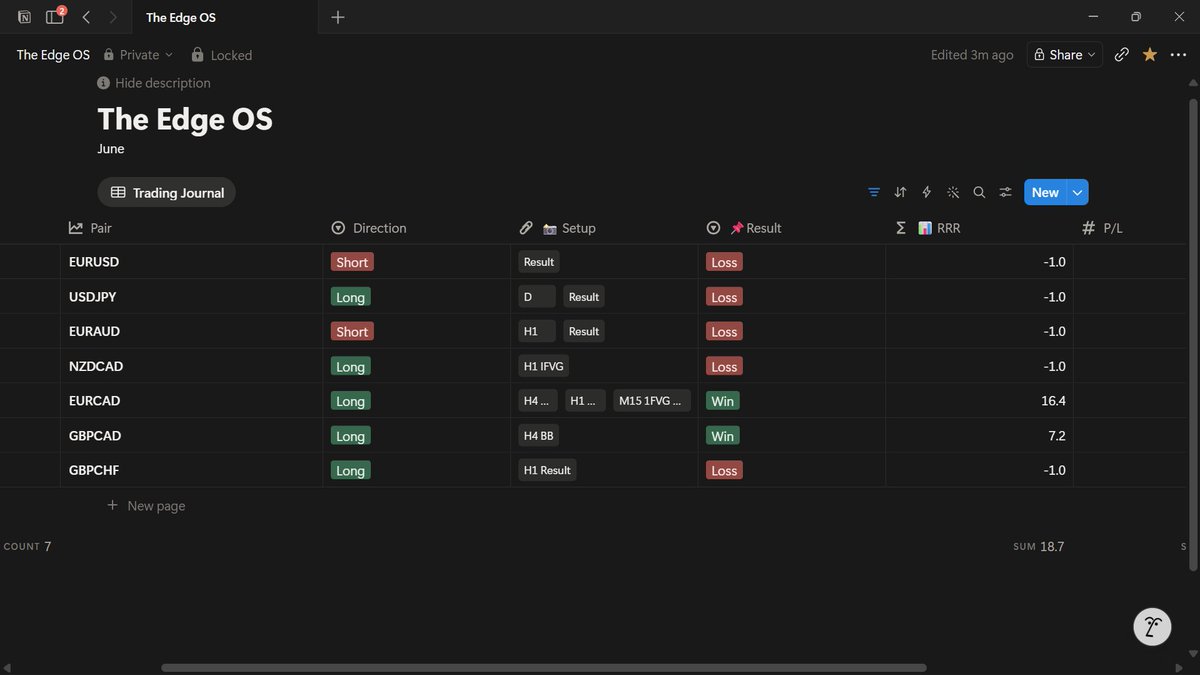Click the AI sparkle icon in toolbar
The width and height of the screenshot is (1200, 675).
click(x=953, y=192)
